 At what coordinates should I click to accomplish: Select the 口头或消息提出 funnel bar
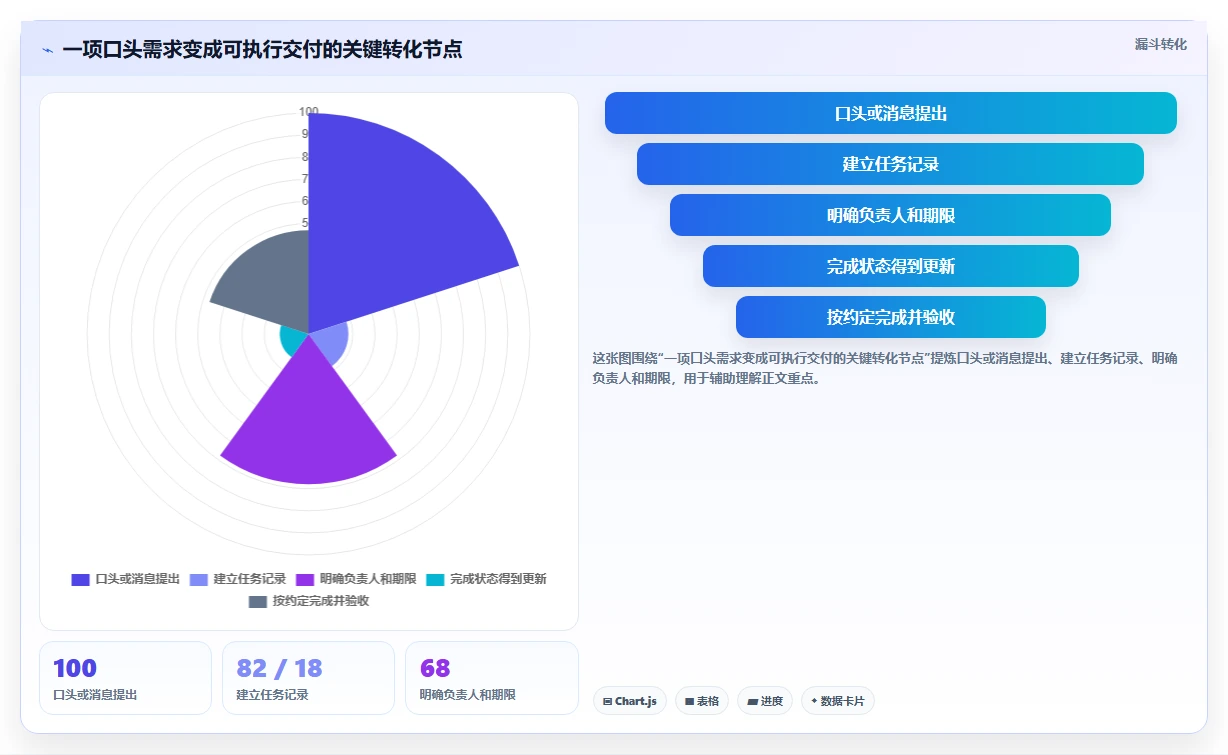tap(890, 113)
